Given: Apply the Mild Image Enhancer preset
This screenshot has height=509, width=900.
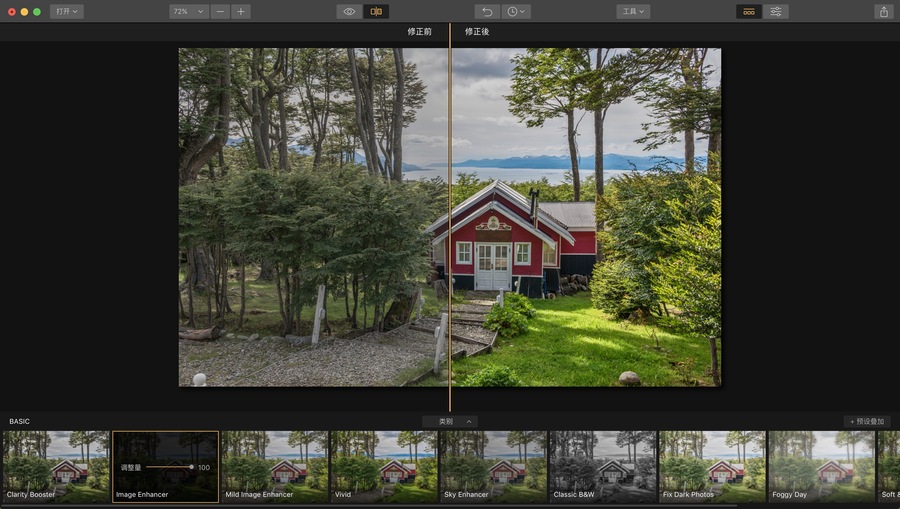Looking at the screenshot, I should (275, 467).
